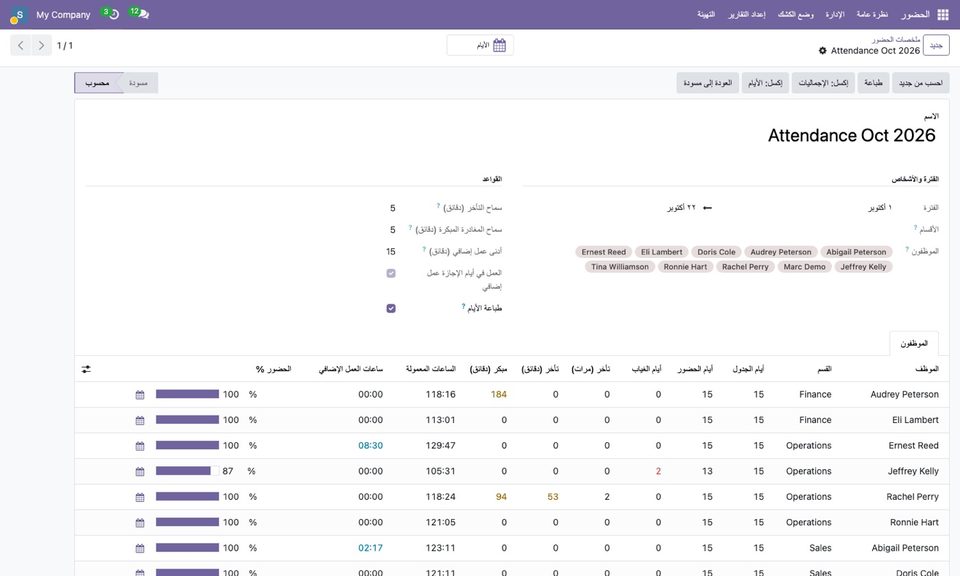
Task: Sort table by الموظف column header
Action: tap(927, 369)
